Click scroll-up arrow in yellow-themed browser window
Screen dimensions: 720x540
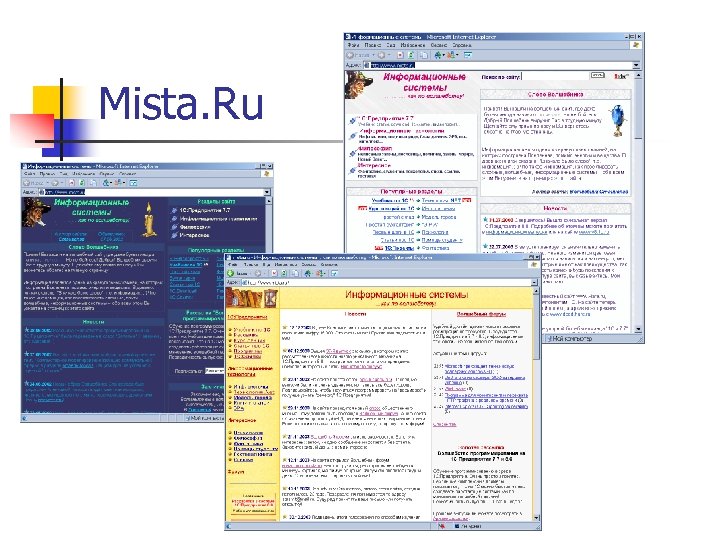(536, 292)
